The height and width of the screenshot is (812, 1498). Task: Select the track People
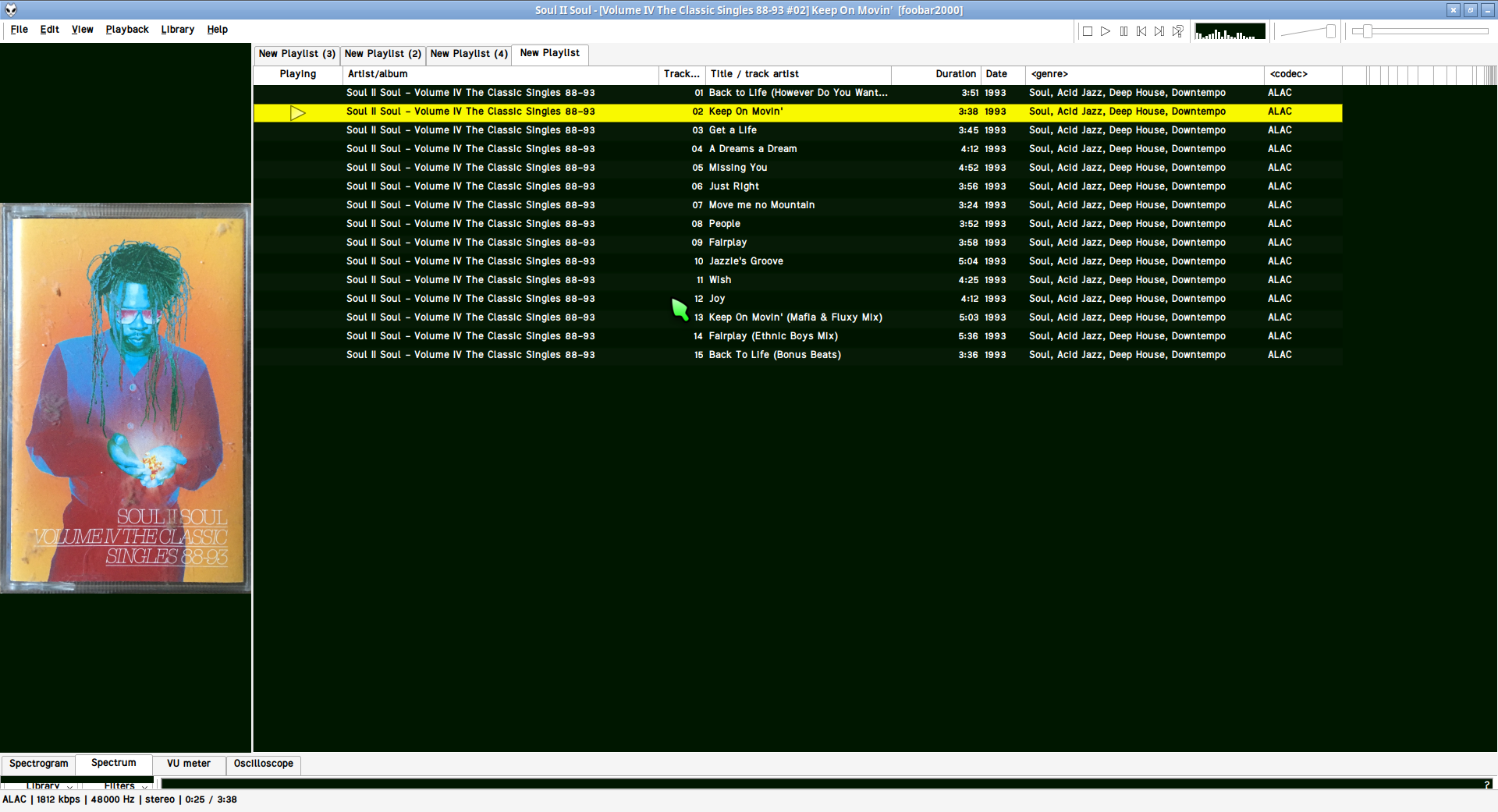pos(797,224)
